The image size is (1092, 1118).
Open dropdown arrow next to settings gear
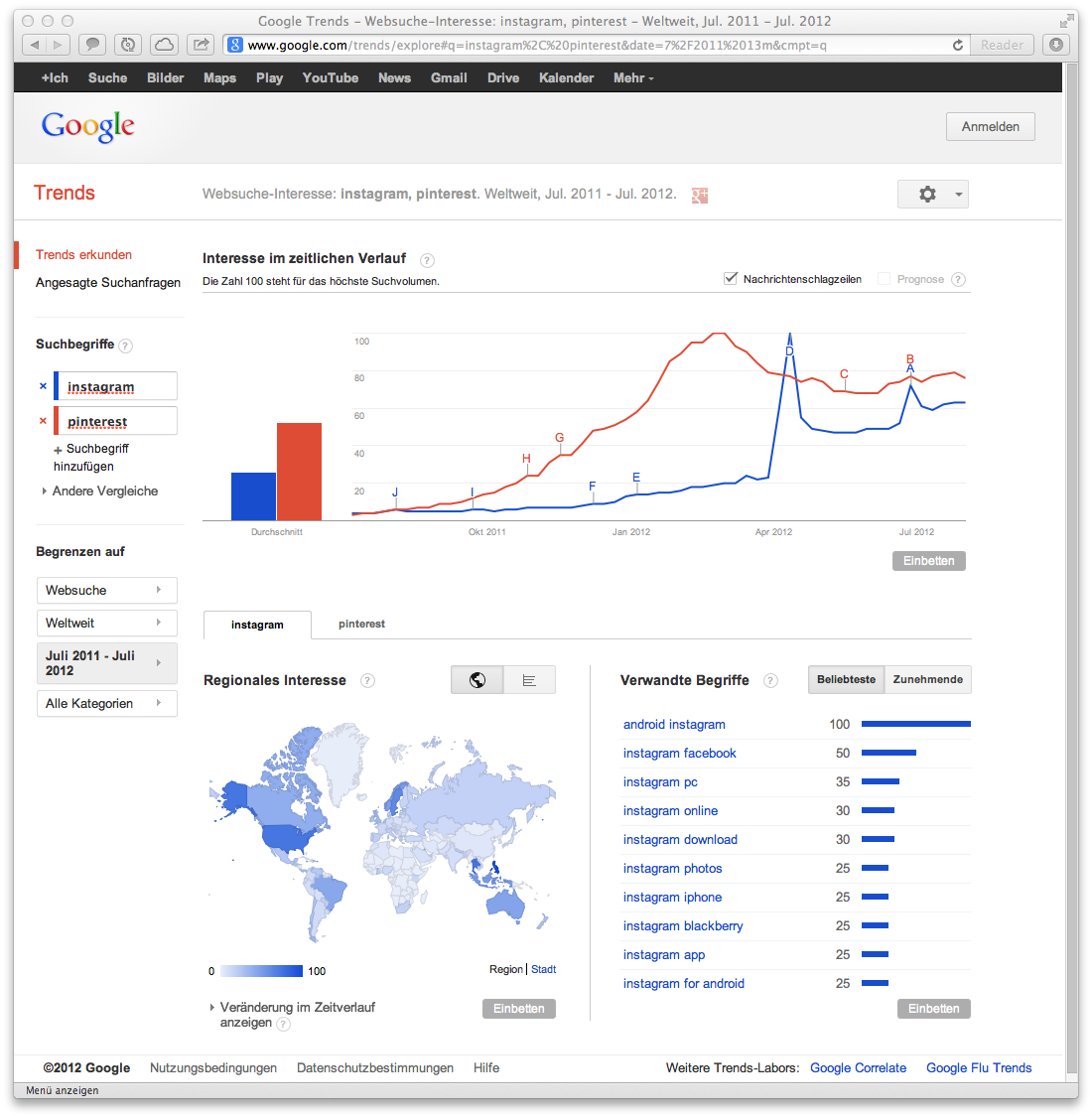959,195
